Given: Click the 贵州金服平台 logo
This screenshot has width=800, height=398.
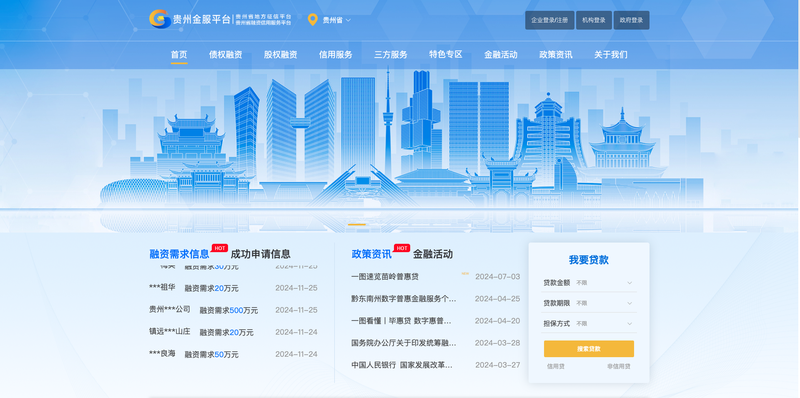Looking at the screenshot, I should pos(220,19).
